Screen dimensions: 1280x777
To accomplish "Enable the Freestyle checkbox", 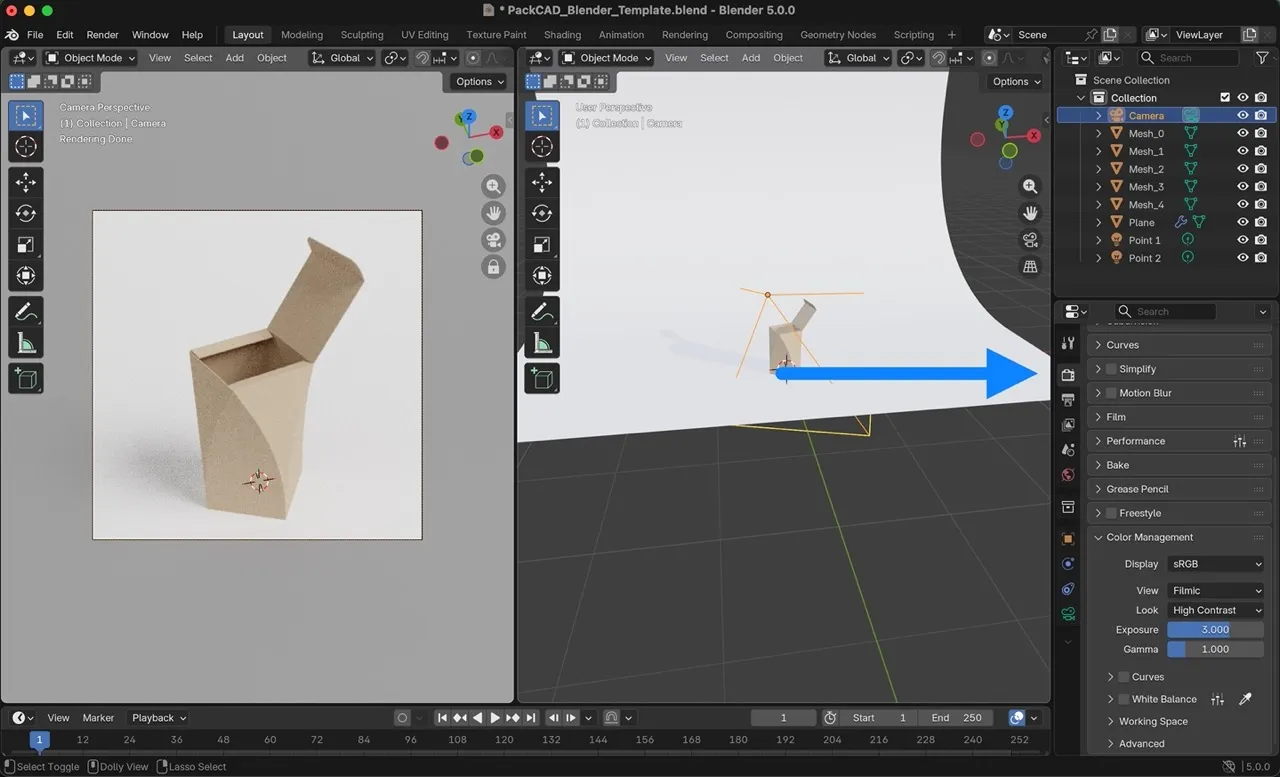I will pos(1111,513).
